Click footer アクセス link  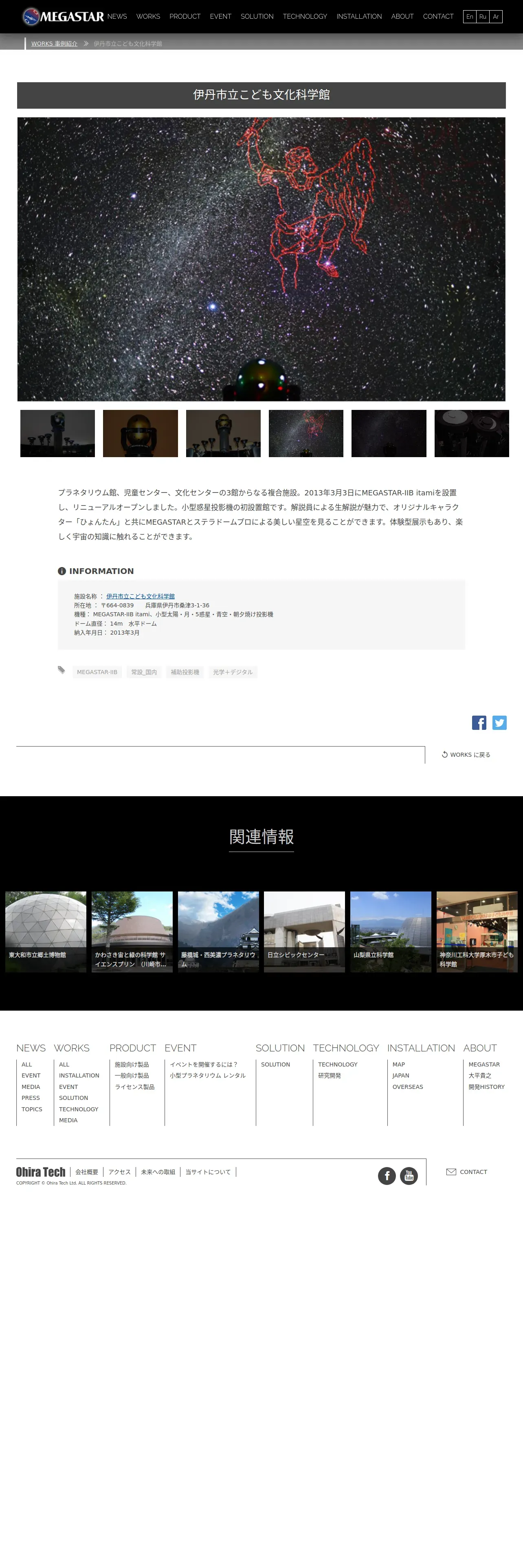[x=119, y=1172]
